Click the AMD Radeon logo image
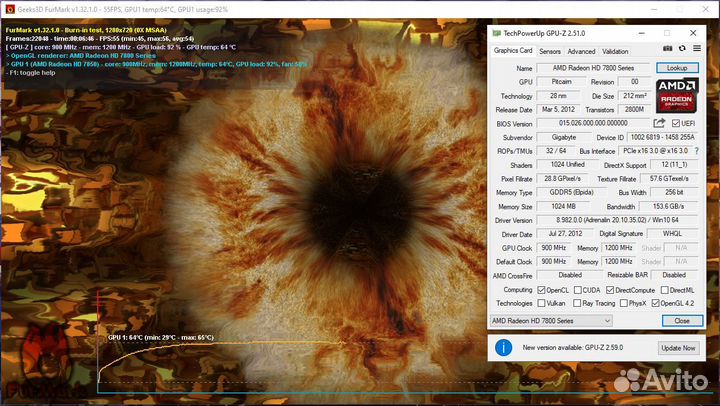The width and height of the screenshot is (720, 406). (677, 96)
